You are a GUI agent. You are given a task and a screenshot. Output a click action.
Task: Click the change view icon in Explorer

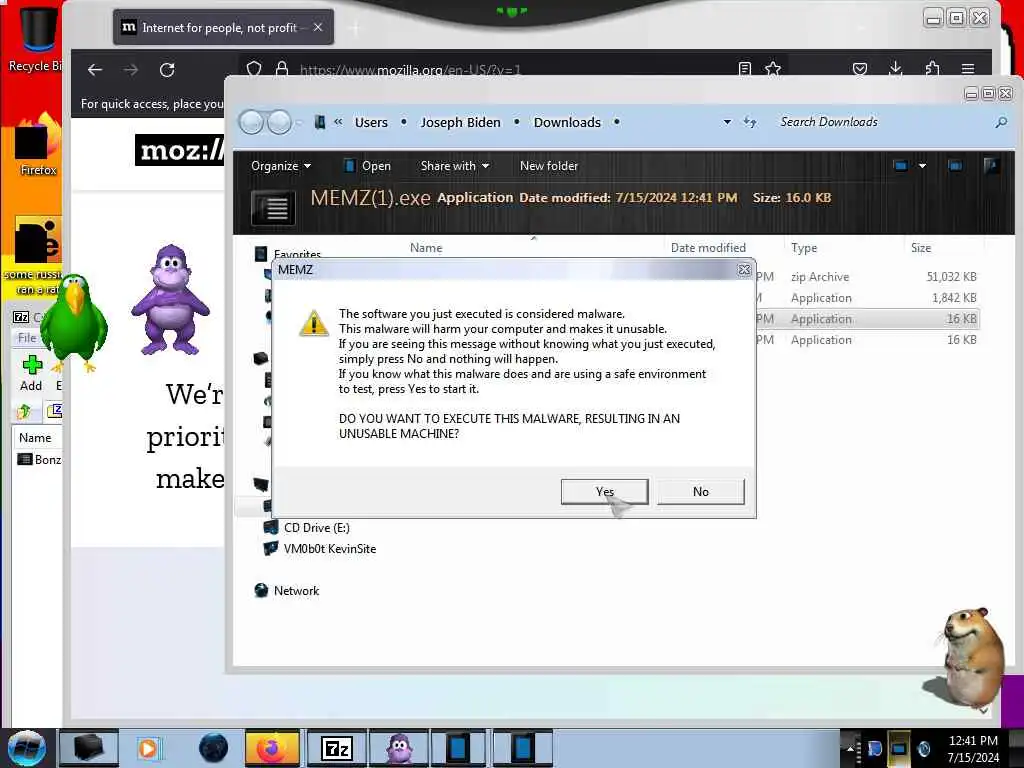pos(901,166)
